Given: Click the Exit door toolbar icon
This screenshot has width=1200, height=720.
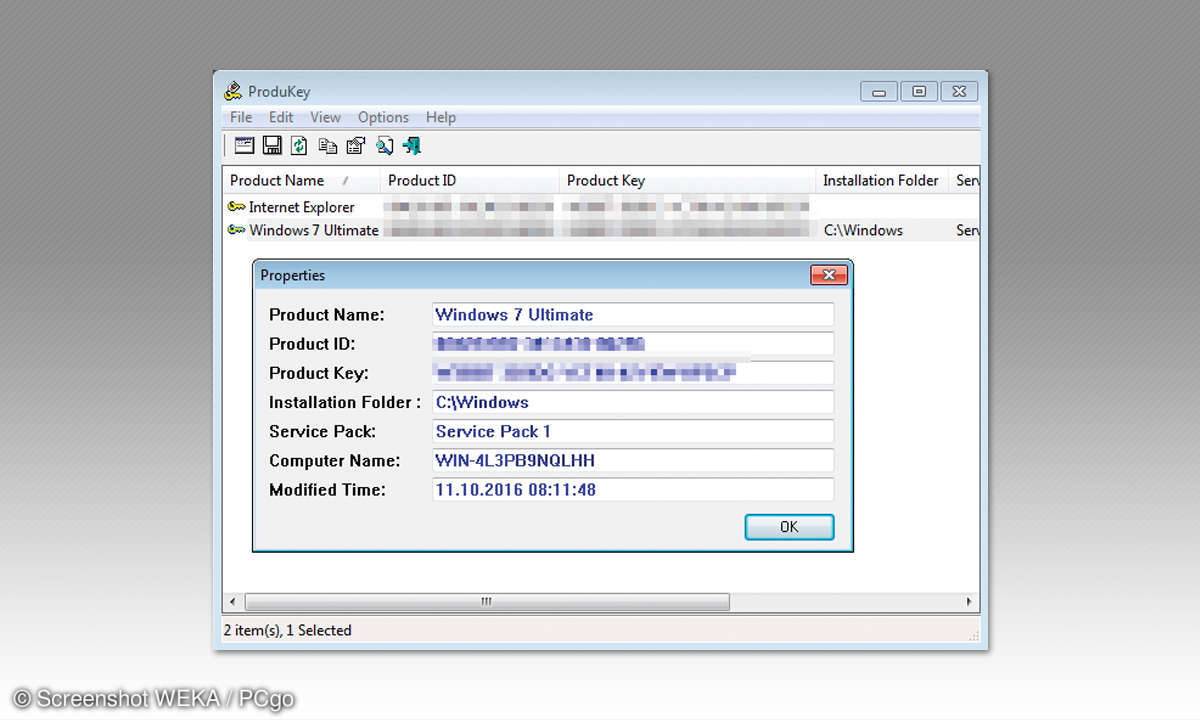Looking at the screenshot, I should coord(412,146).
